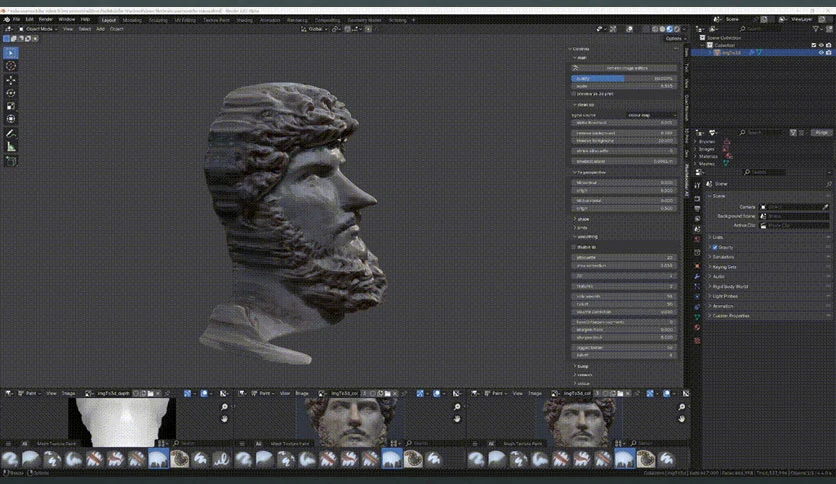Switch to the Geometry Nodes workspace tab

[x=365, y=20]
